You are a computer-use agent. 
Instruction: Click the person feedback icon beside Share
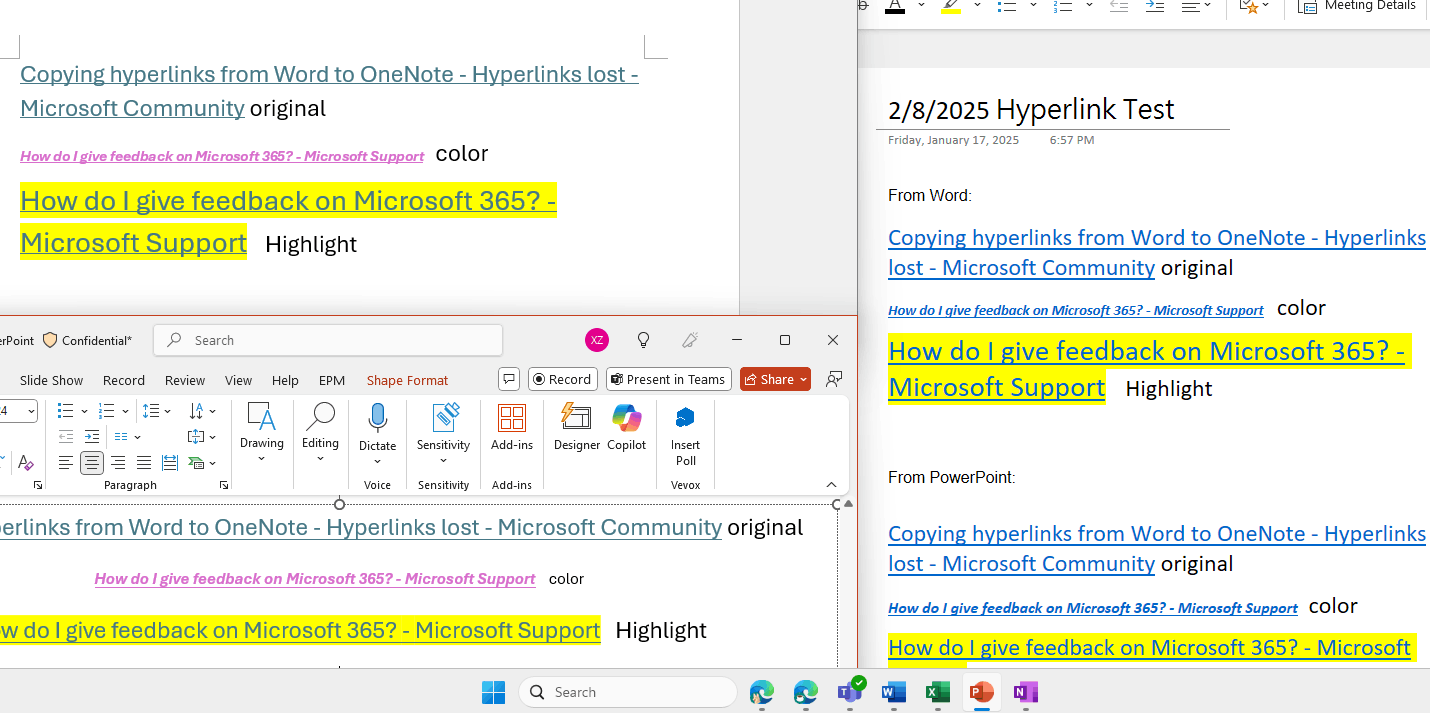pyautogui.click(x=834, y=379)
